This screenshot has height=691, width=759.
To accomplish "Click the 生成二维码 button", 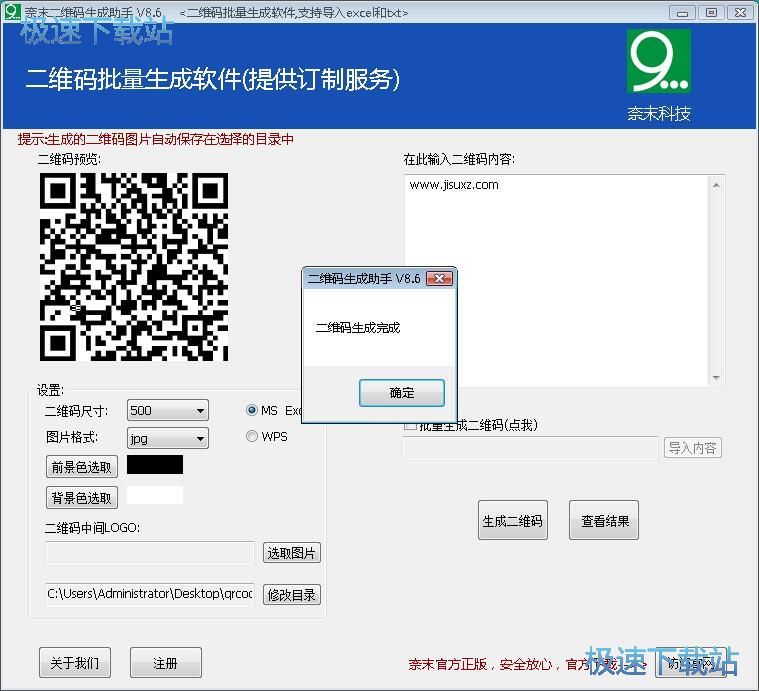I will pyautogui.click(x=513, y=520).
